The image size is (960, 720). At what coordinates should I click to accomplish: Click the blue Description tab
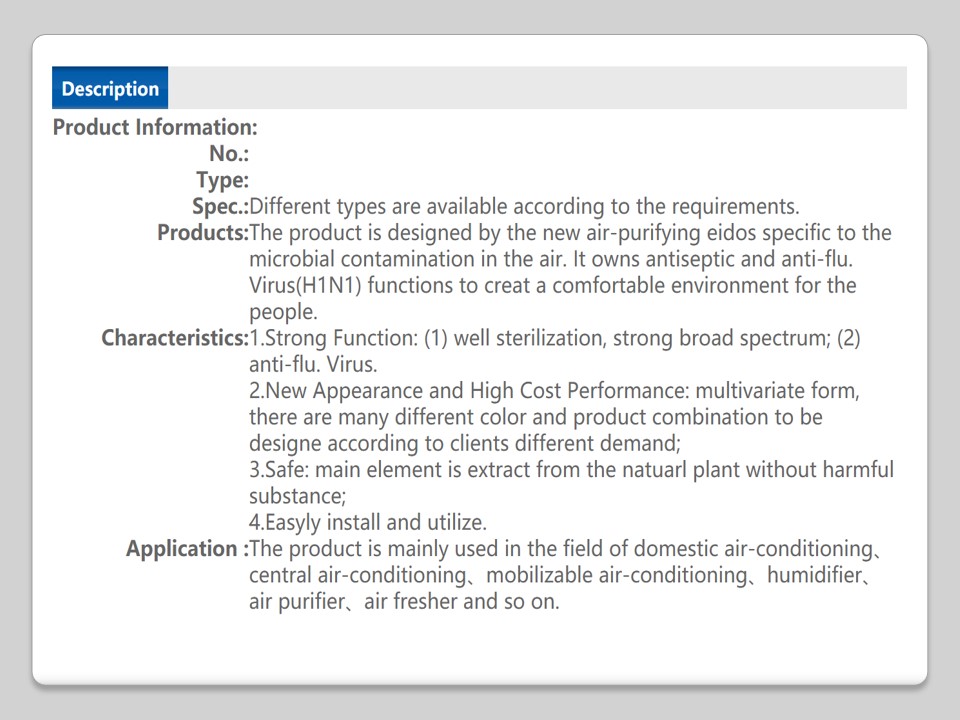[110, 88]
